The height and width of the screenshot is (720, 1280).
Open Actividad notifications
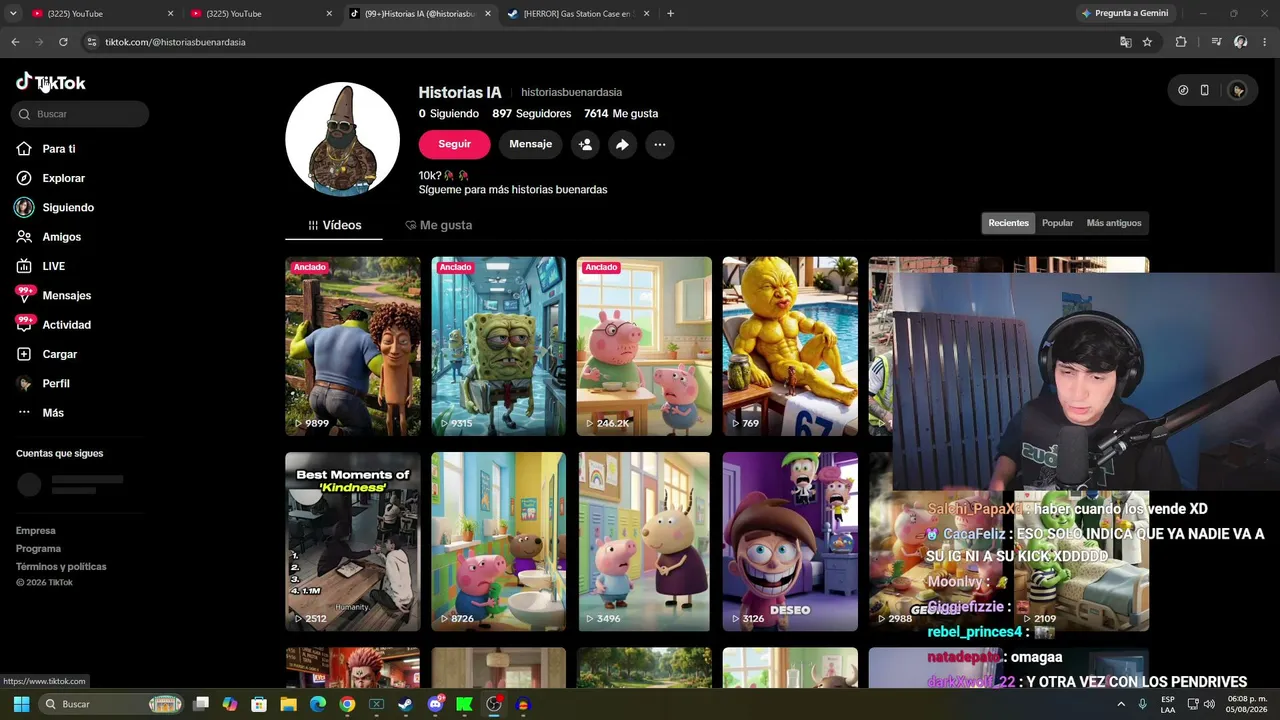[x=66, y=325]
